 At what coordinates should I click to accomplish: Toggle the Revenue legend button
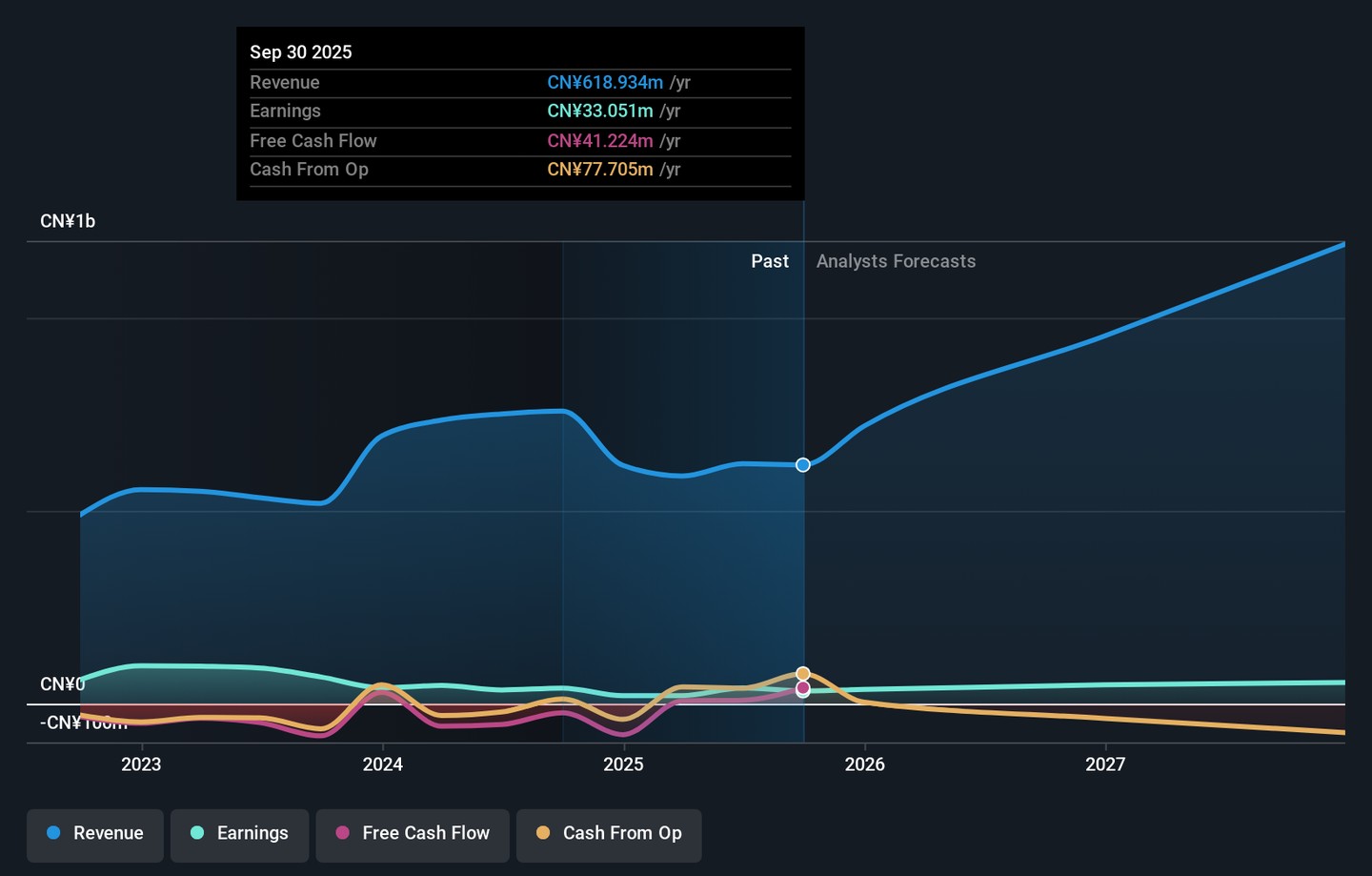click(95, 835)
